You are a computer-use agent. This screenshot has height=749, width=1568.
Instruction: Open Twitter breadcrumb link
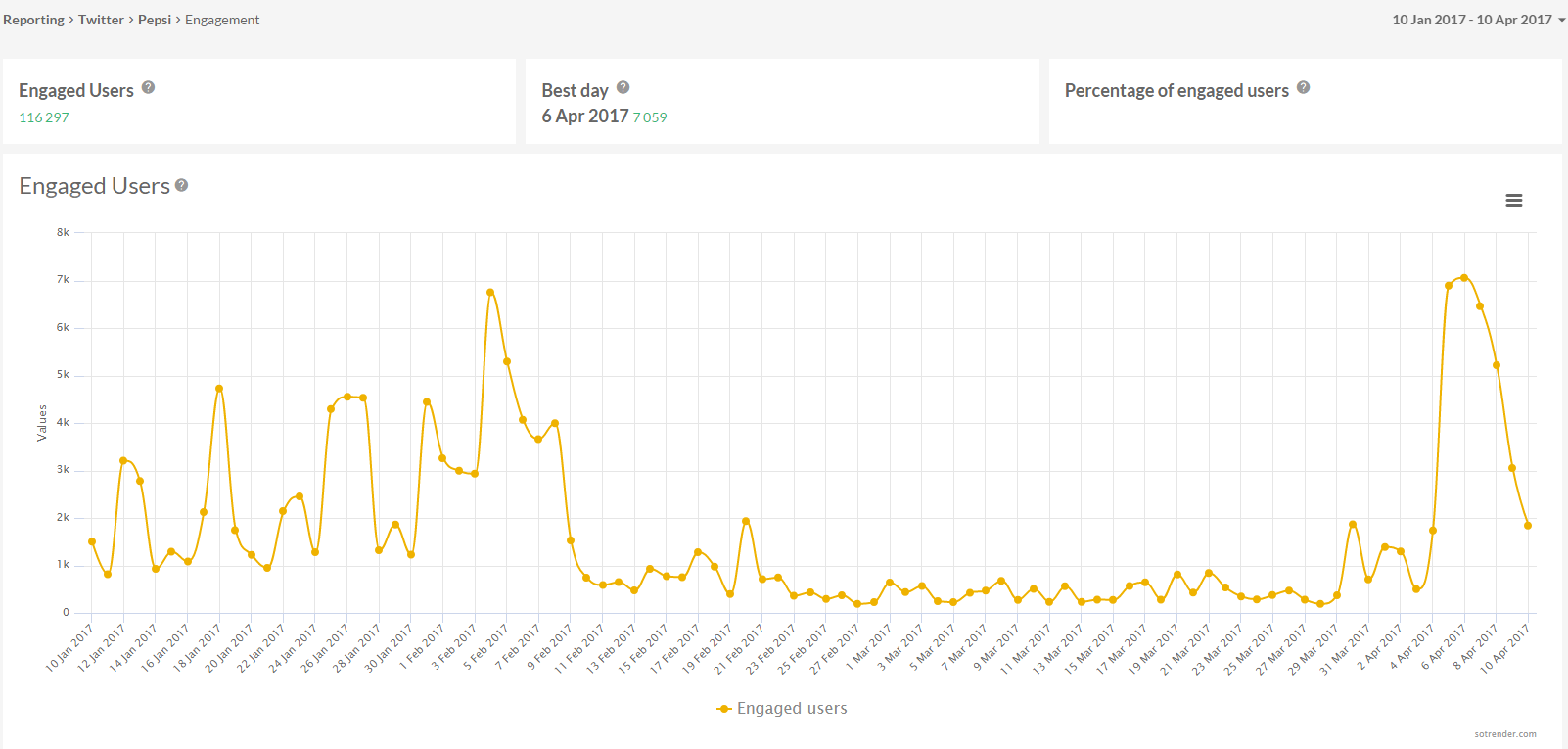[101, 20]
